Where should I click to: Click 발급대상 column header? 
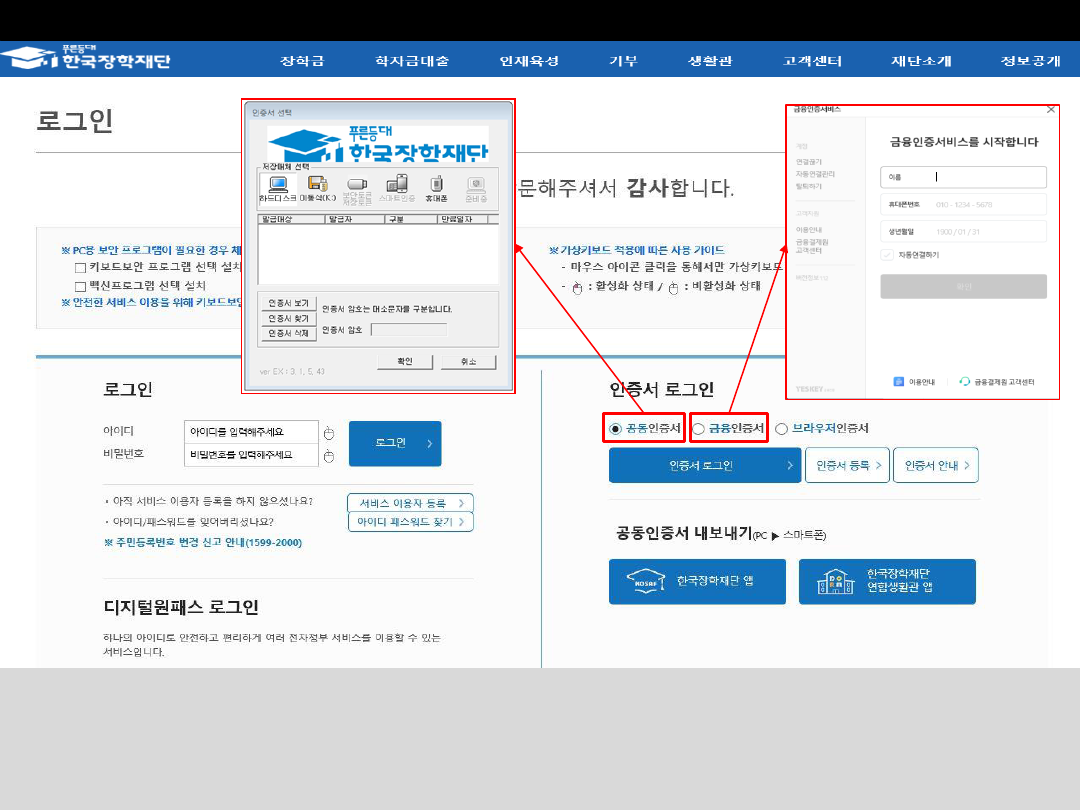(x=291, y=219)
